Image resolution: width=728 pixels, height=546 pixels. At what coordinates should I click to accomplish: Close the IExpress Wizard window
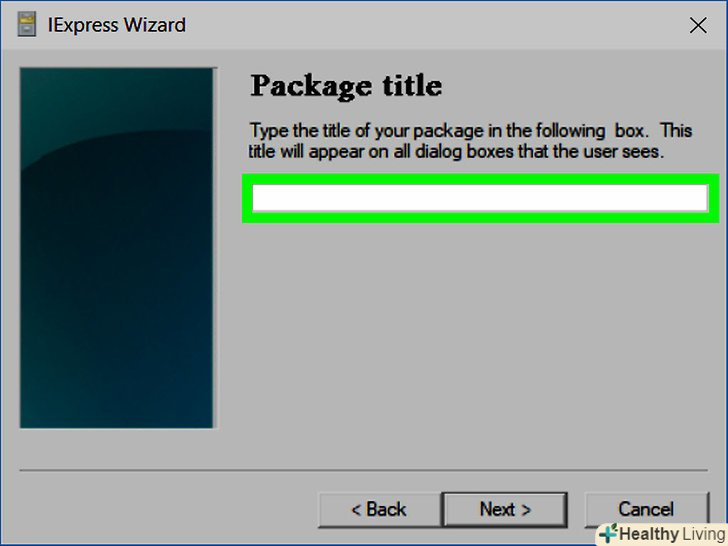pyautogui.click(x=698, y=26)
